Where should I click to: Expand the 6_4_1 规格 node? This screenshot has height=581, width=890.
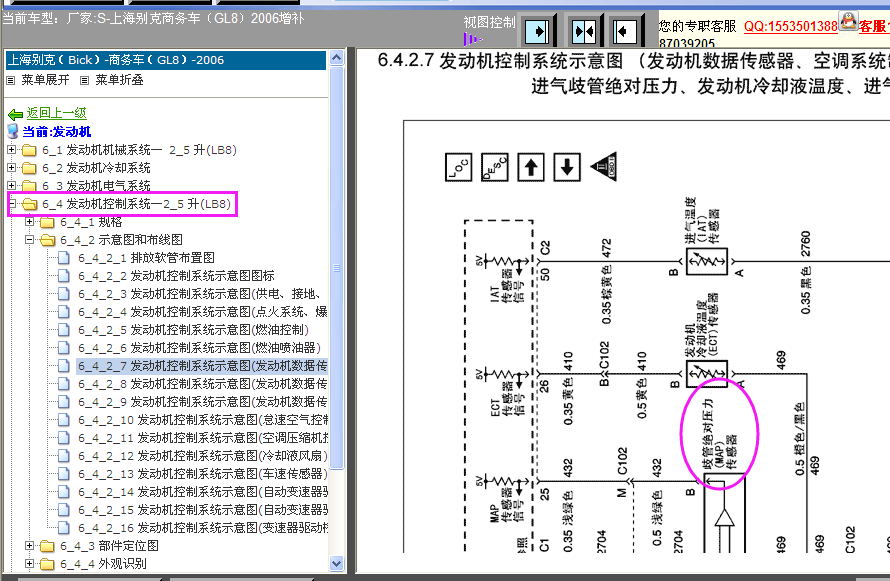pyautogui.click(x=30, y=221)
